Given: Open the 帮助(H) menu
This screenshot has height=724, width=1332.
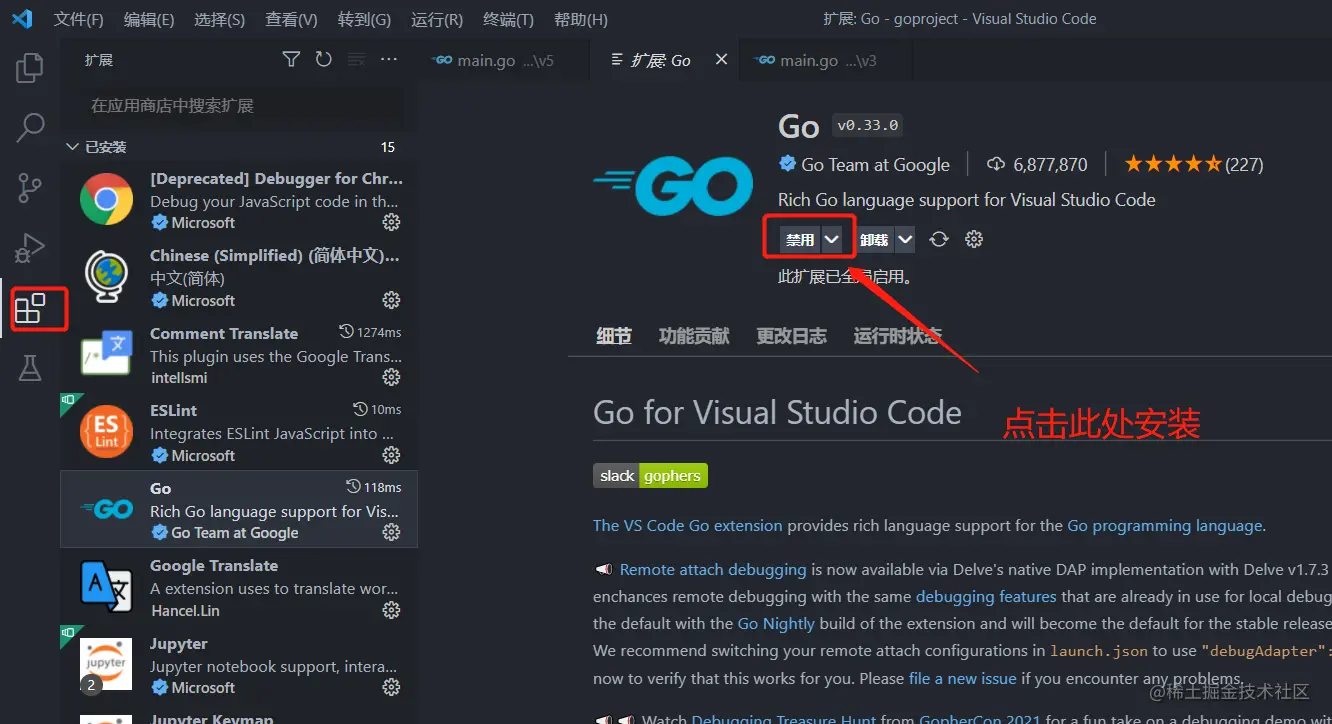Looking at the screenshot, I should 581,19.
